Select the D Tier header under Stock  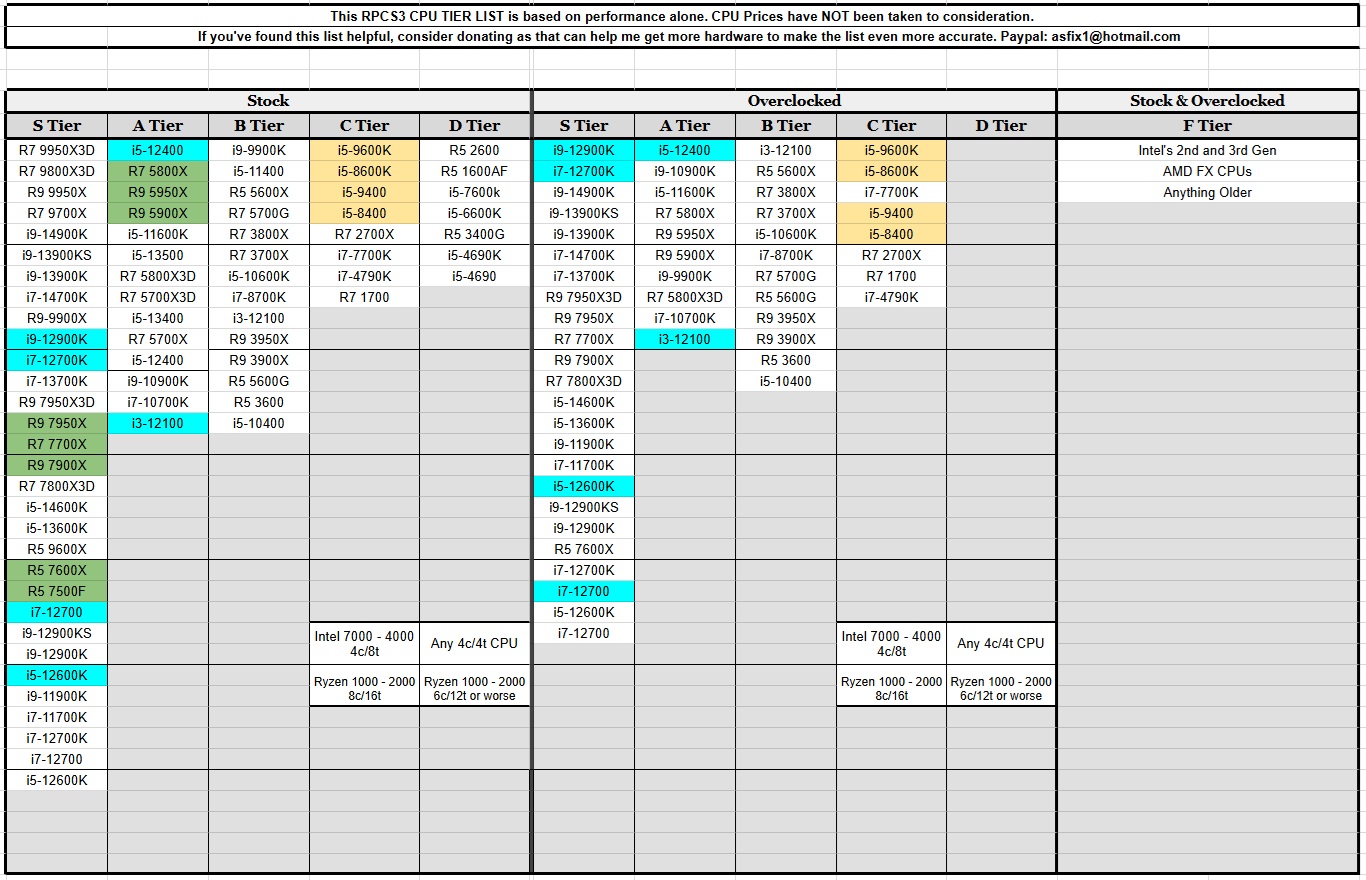[475, 126]
